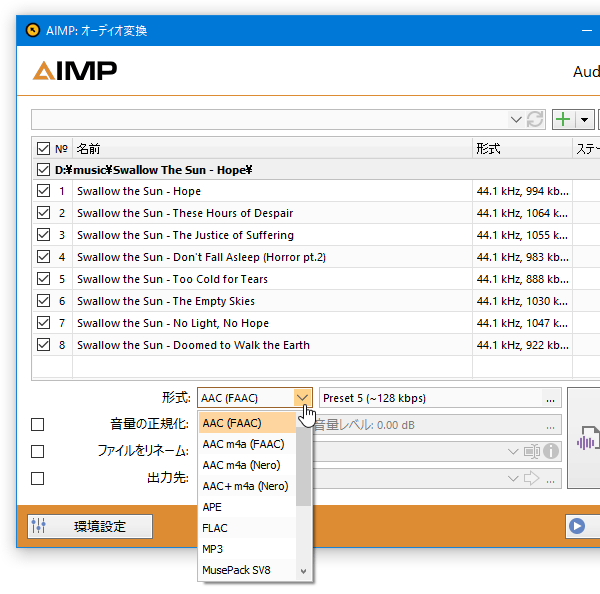
Task: Click the AIMP app icon in title bar
Action: [33, 30]
